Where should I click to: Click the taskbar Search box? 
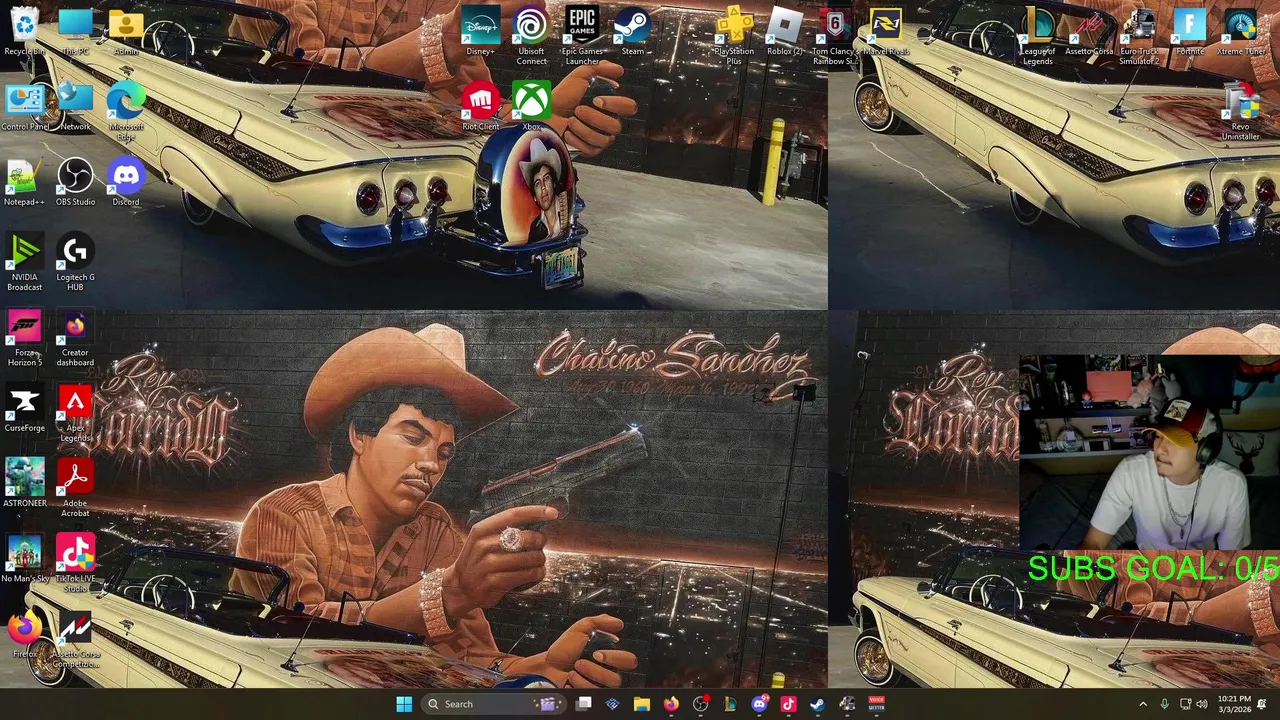coord(491,704)
